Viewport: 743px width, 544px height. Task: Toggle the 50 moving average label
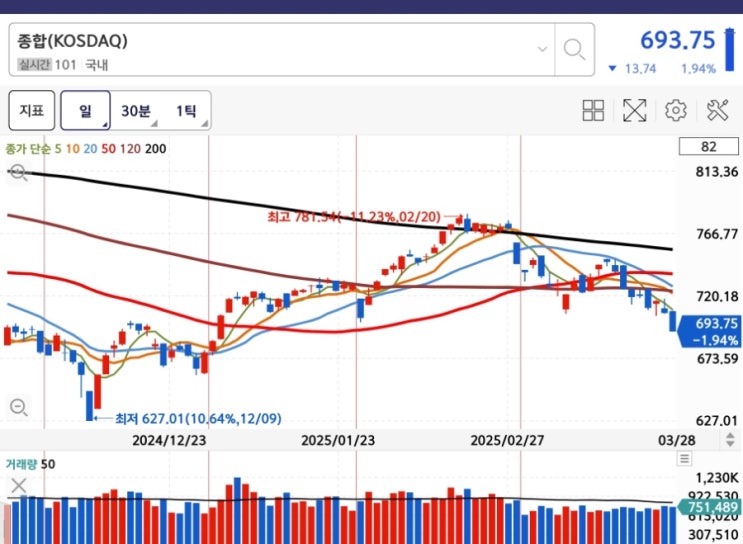click(x=108, y=149)
